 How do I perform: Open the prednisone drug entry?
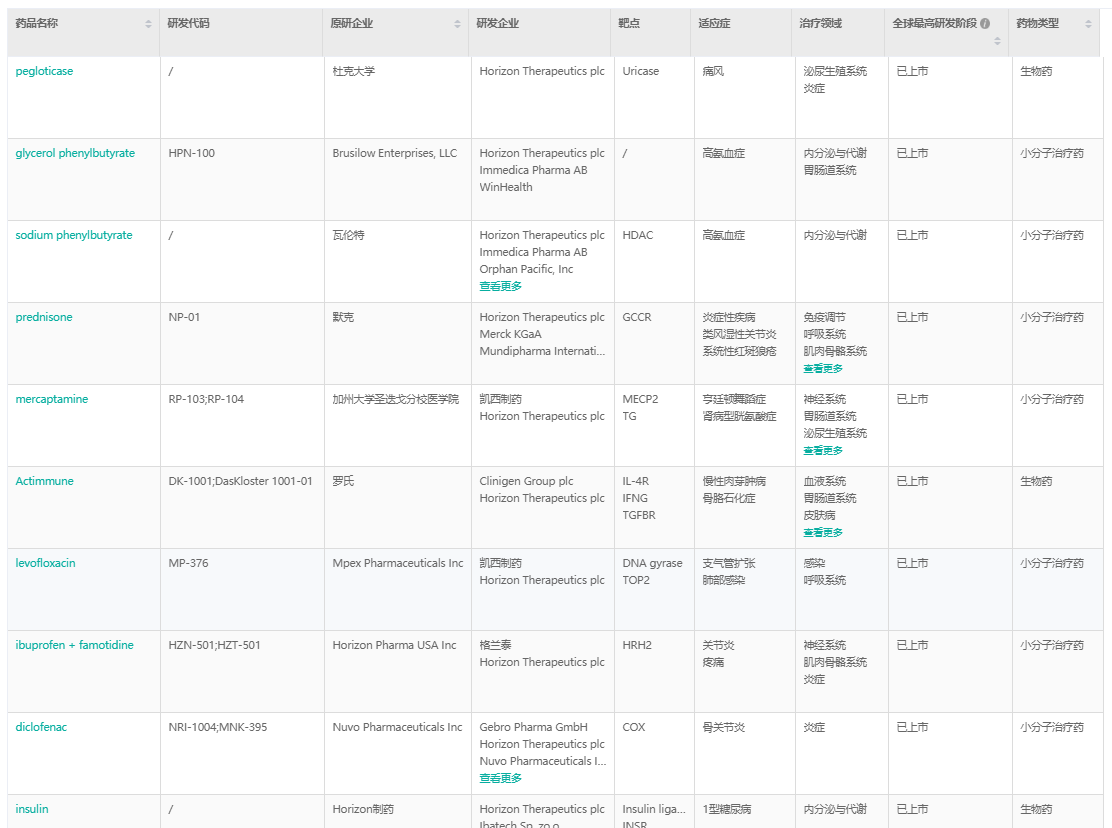[x=44, y=317]
